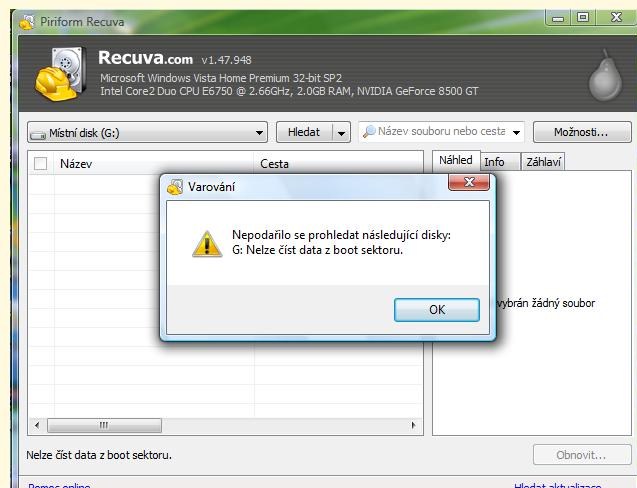Viewport: 637px width, 488px height.
Task: Maximize the Piriform Recuva window
Action: pos(583,17)
